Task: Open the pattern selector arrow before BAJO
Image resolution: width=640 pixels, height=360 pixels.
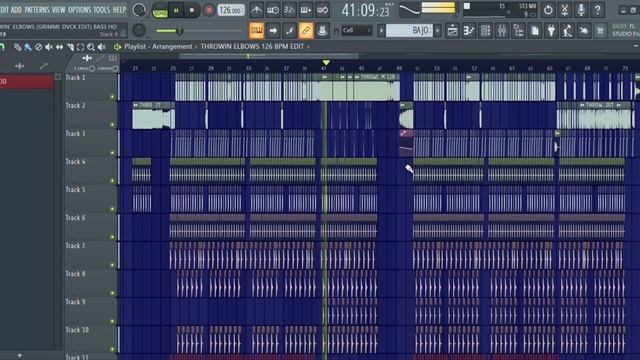Action: [381, 30]
